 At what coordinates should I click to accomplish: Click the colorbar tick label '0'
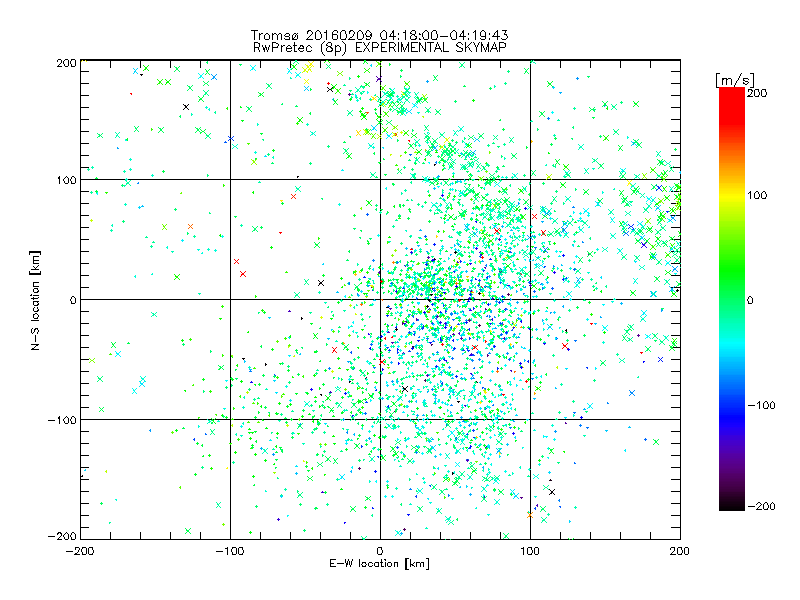[x=750, y=301]
